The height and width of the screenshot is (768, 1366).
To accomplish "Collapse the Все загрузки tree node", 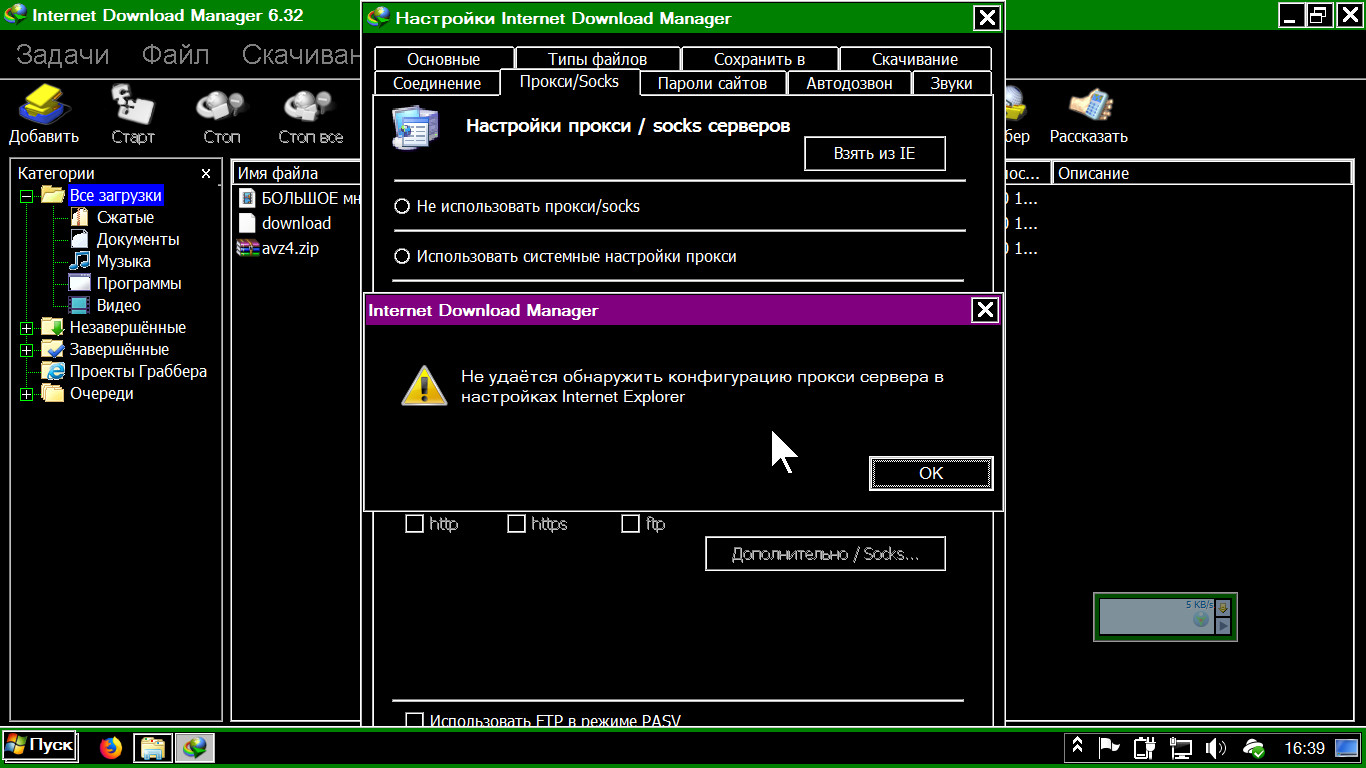I will tap(27, 196).
